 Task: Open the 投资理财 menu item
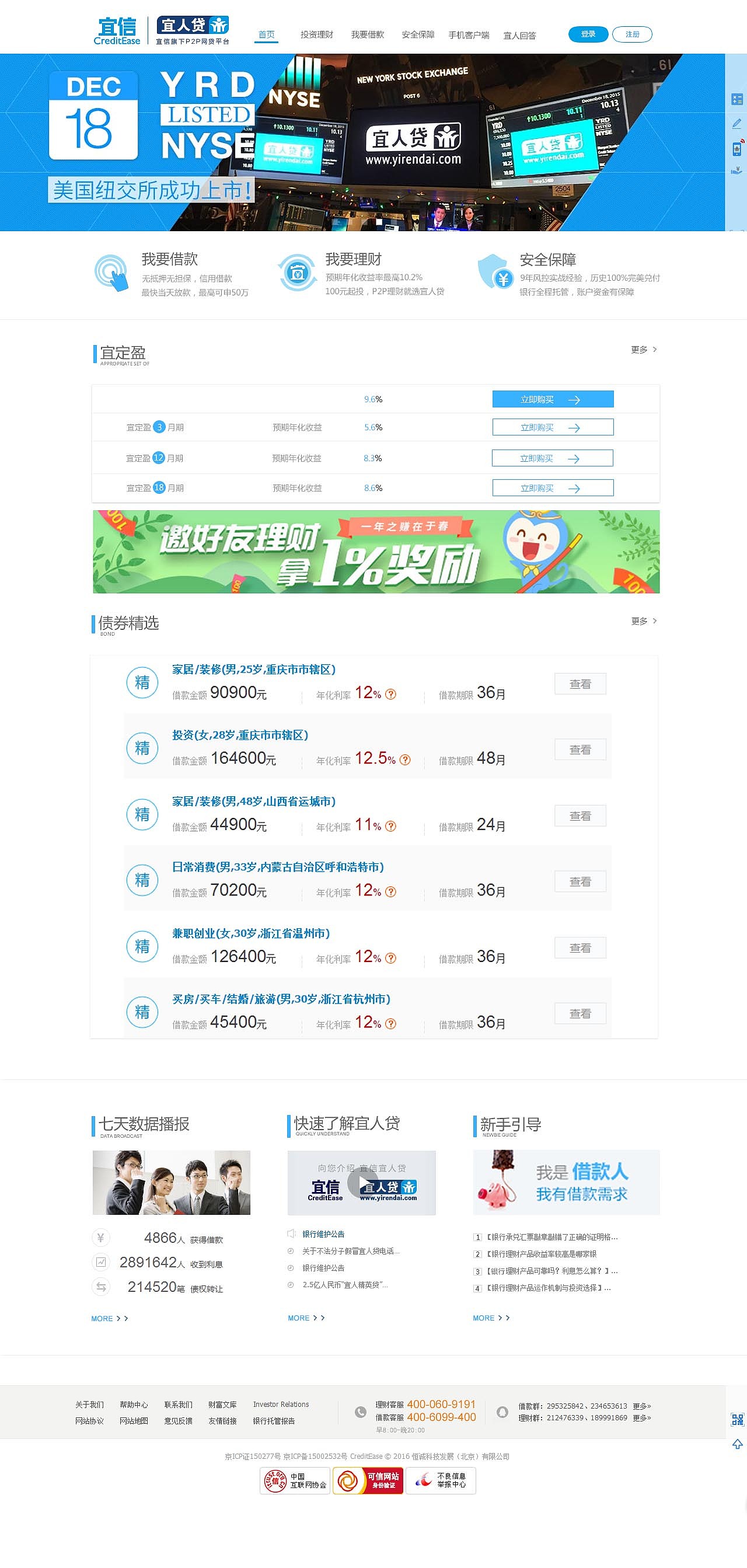[317, 34]
